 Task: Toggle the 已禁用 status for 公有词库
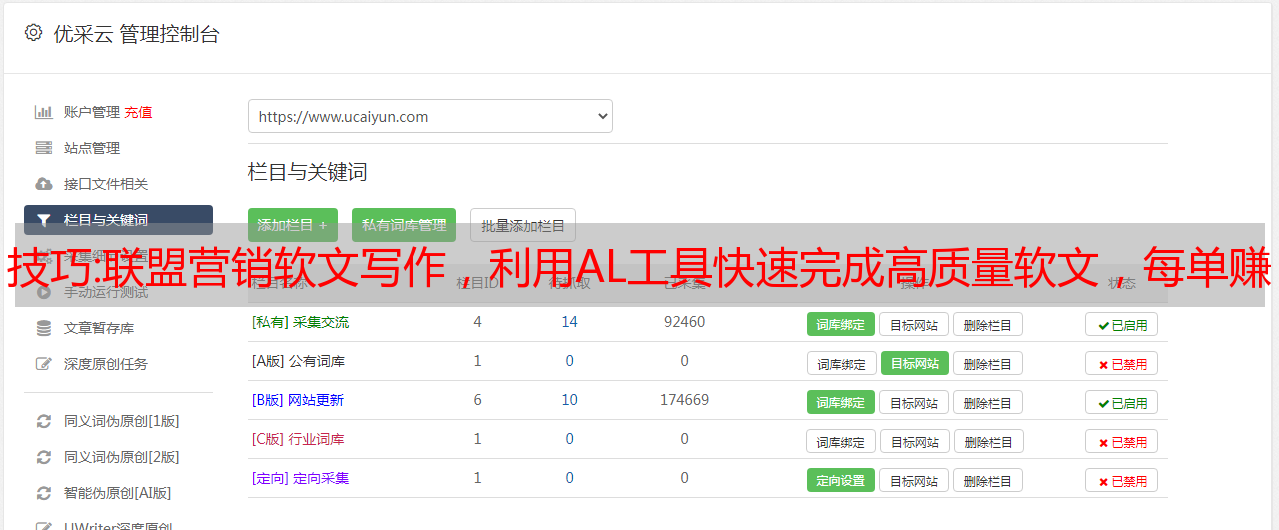[1122, 363]
